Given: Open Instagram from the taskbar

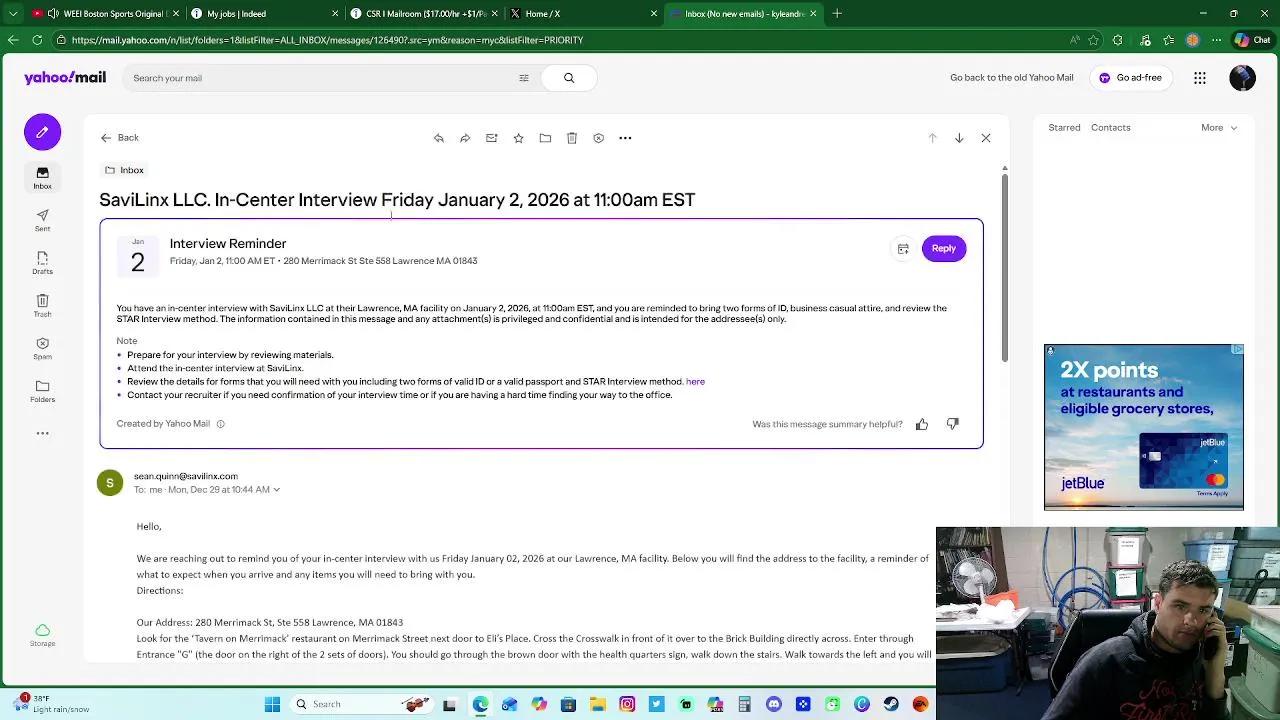Looking at the screenshot, I should (x=627, y=704).
